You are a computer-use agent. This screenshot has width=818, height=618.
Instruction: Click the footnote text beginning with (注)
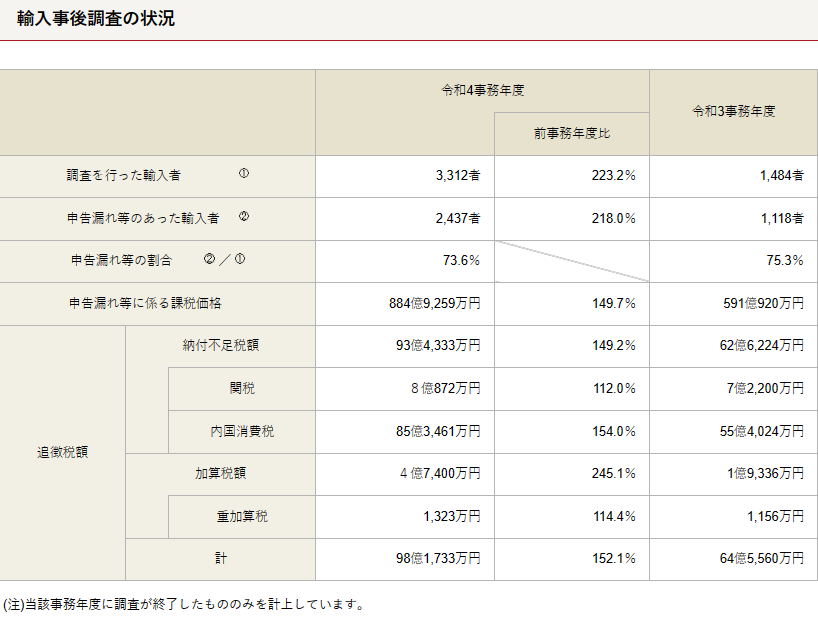183,604
